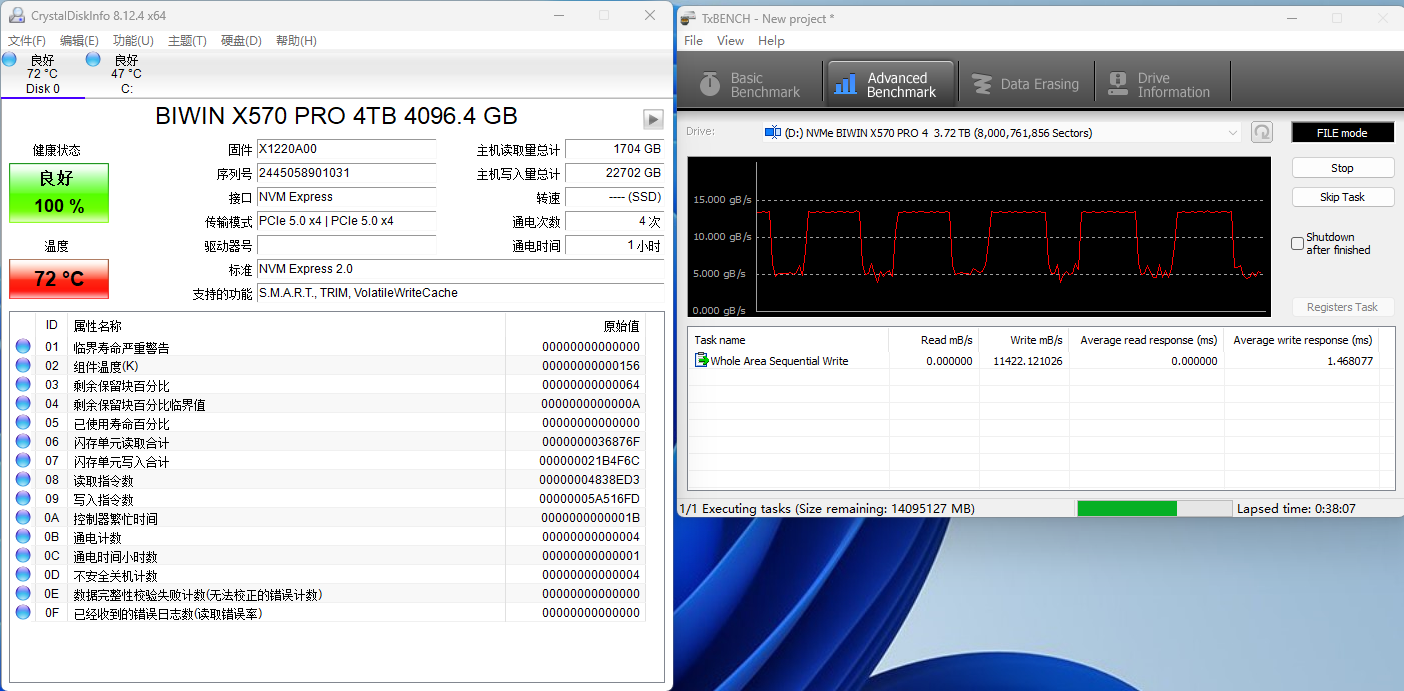1404x691 pixels.
Task: Click the CrystalDiskInfo title bar icon
Action: tap(16, 16)
